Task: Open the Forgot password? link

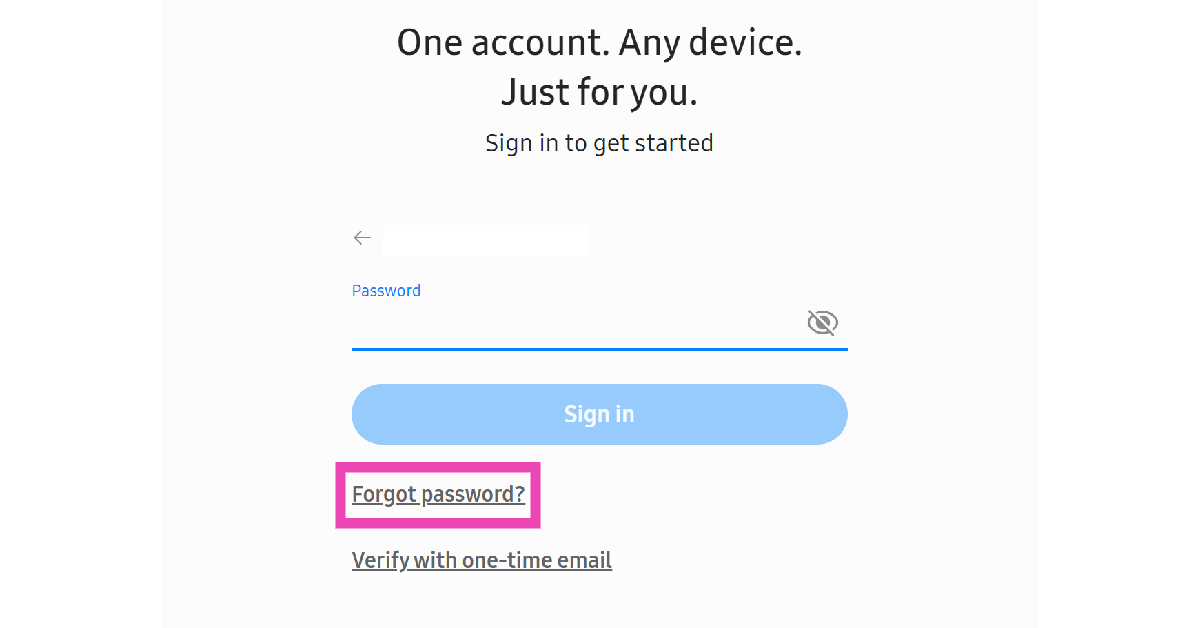Action: (x=438, y=494)
